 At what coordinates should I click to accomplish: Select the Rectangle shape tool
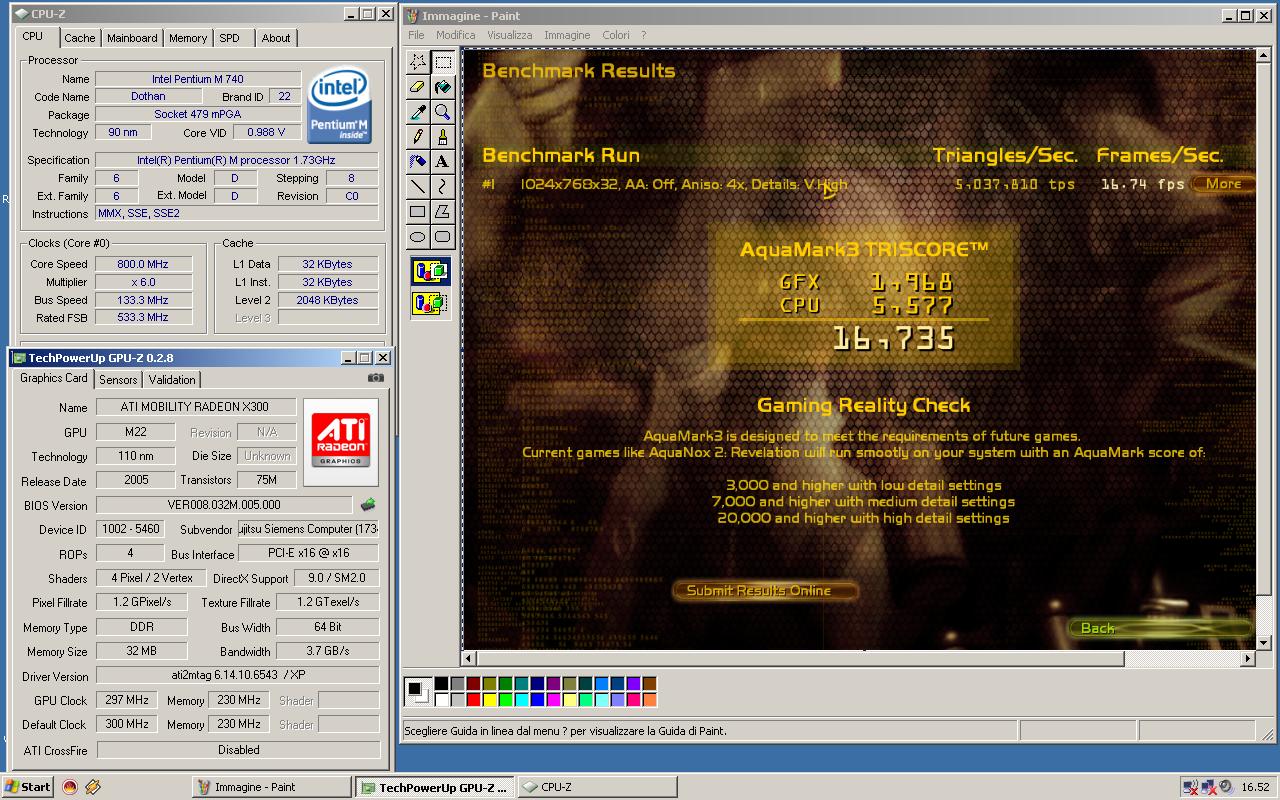pyautogui.click(x=418, y=212)
